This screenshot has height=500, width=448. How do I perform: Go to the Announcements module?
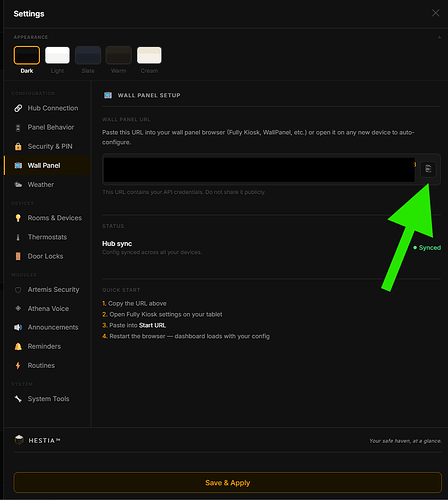coord(47,328)
